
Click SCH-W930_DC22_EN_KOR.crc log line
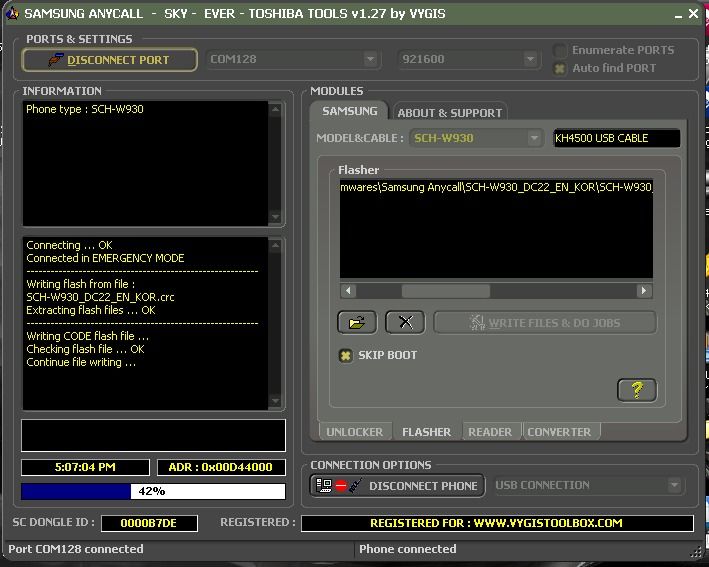tap(100, 297)
